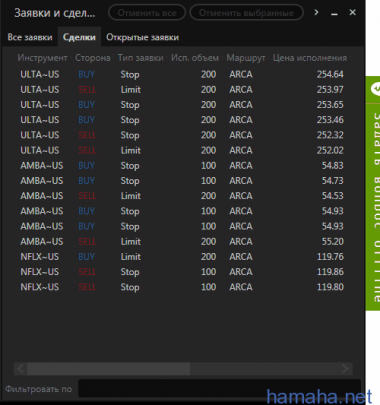The image size is (380, 405).
Task: Expand more actions with the right chevron
Action: pyautogui.click(x=316, y=12)
